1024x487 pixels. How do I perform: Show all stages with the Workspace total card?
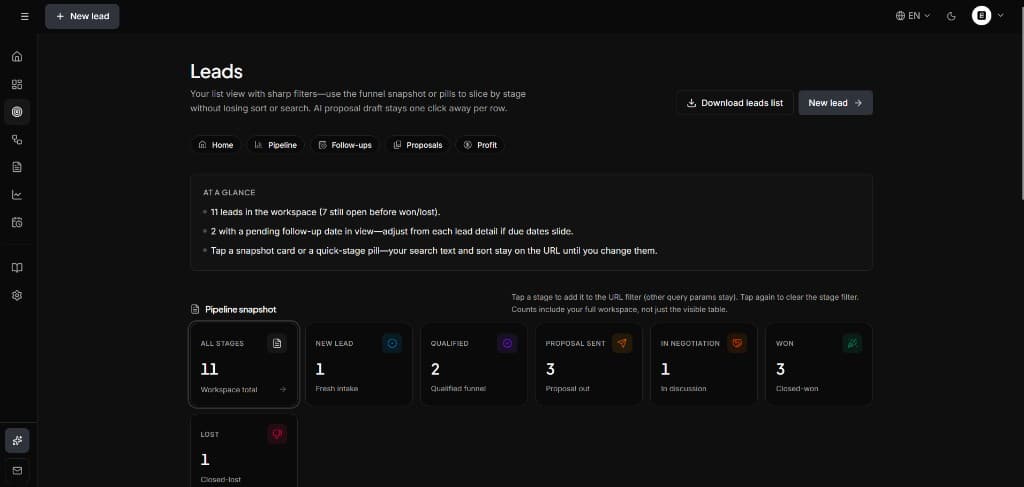coord(244,364)
